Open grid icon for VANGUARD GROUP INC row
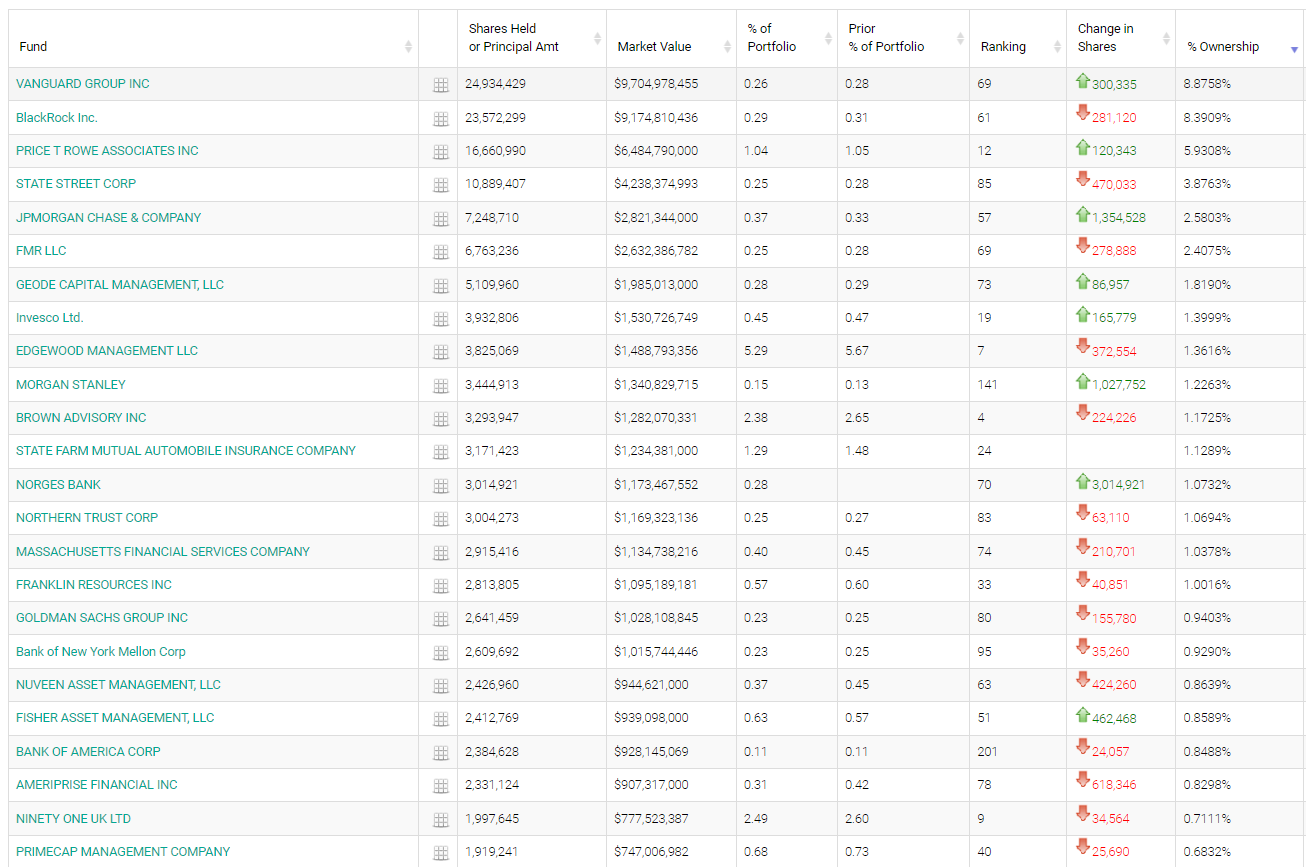Viewport: 1306px width, 867px height. tap(440, 85)
